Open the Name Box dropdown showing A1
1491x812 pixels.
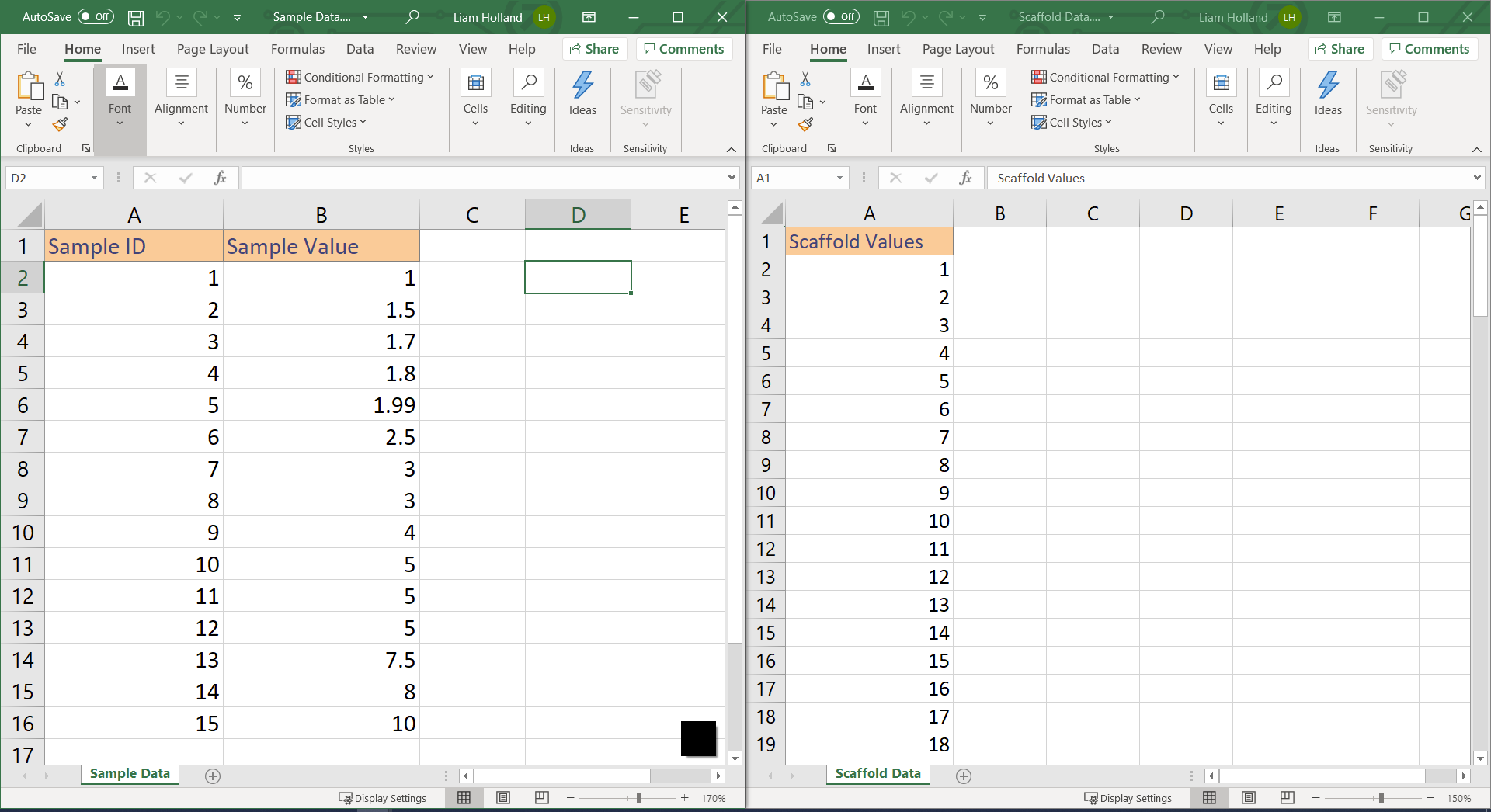click(839, 178)
